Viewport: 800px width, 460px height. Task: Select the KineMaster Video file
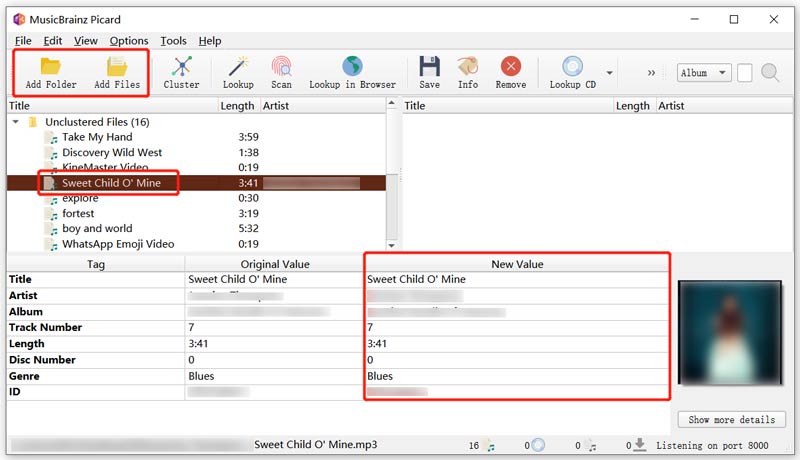[x=105, y=167]
